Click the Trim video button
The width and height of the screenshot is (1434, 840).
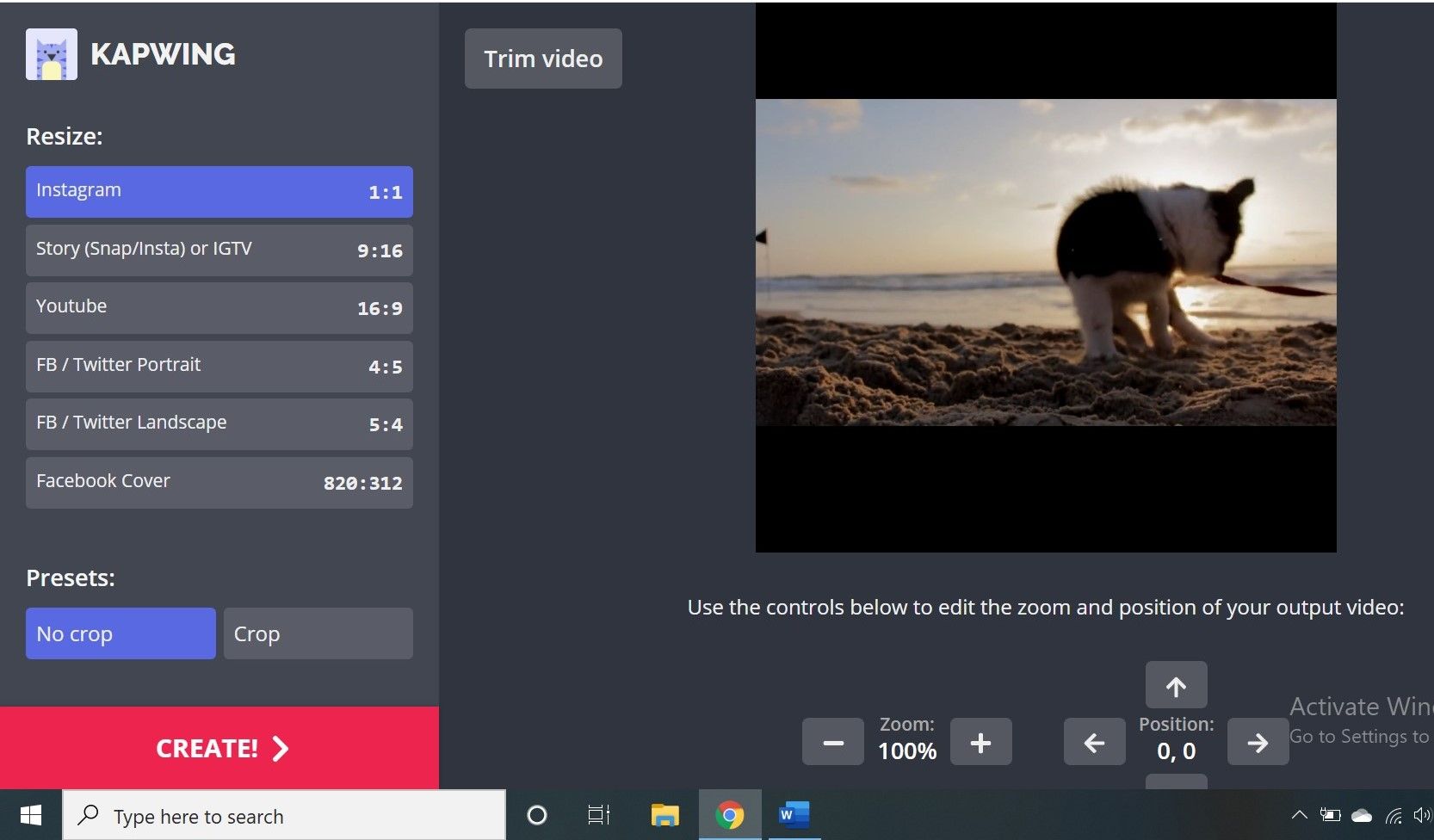click(543, 59)
